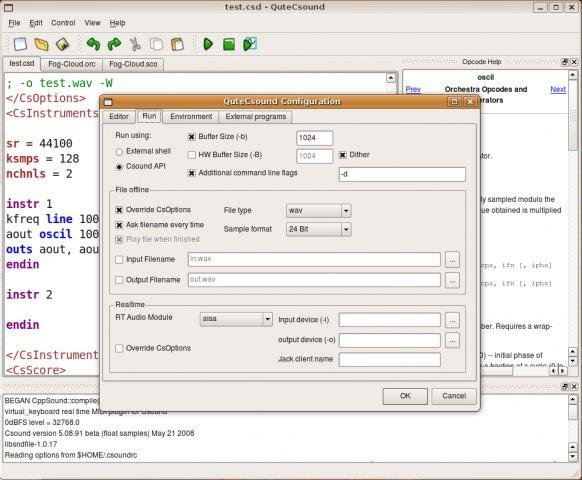Switch to the Environment tab
582x480 pixels.
(191, 117)
